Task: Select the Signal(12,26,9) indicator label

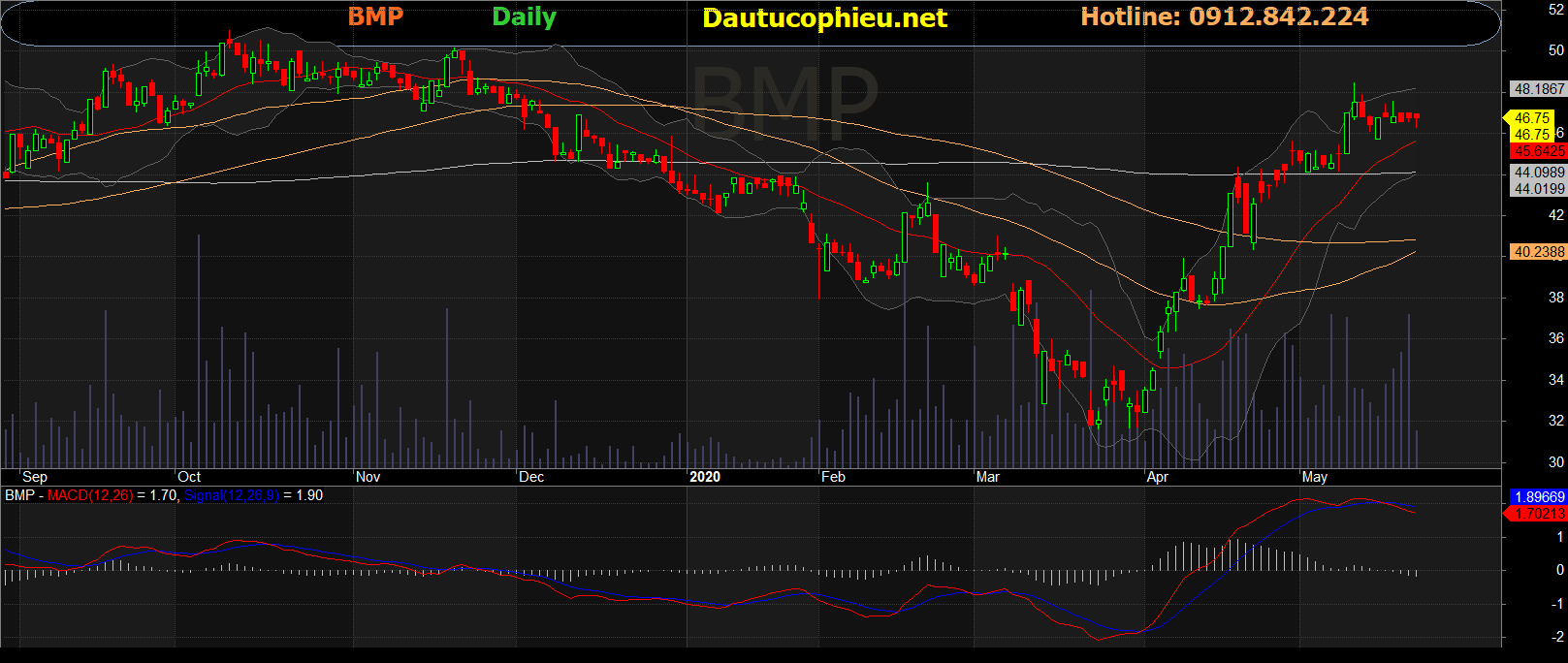Action: (x=232, y=495)
